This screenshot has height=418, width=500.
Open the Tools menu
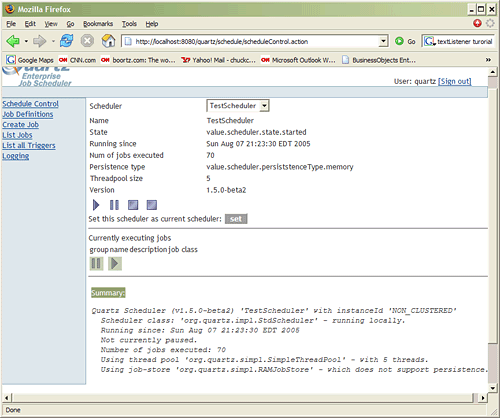129,24
